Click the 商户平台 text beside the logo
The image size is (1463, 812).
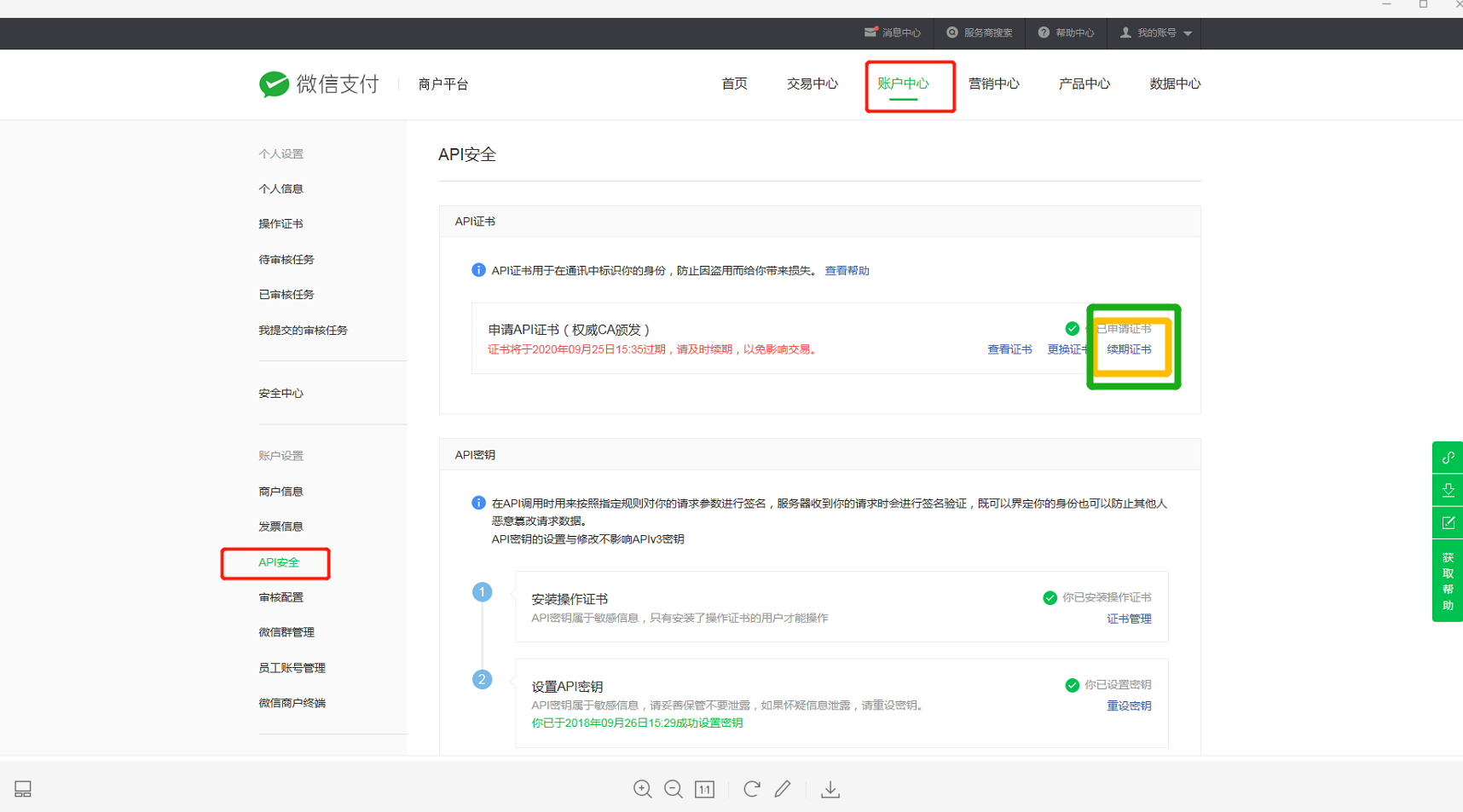pos(443,84)
